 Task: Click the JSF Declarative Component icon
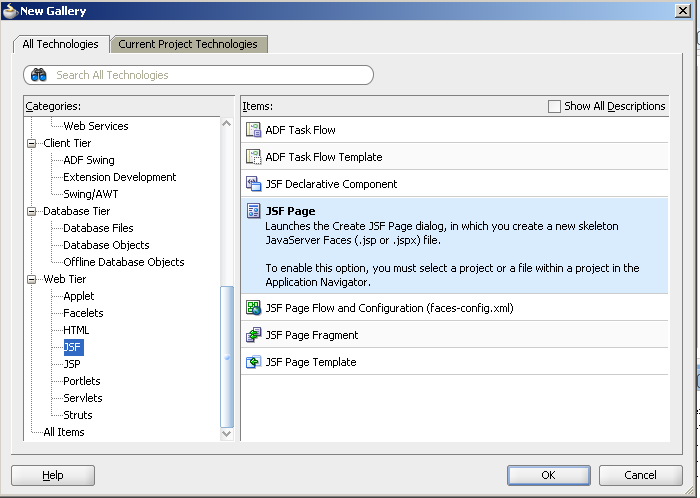[254, 184]
